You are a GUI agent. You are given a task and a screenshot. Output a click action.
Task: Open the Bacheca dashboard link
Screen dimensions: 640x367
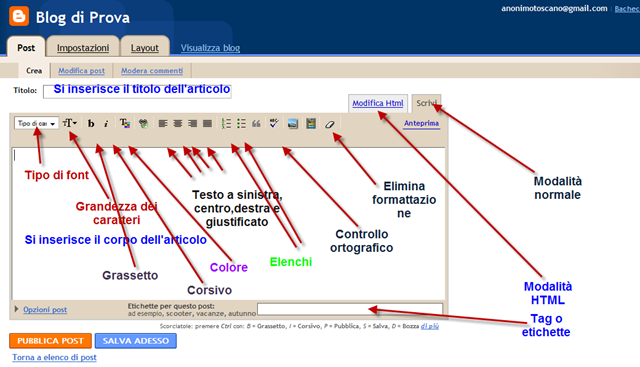click(627, 9)
